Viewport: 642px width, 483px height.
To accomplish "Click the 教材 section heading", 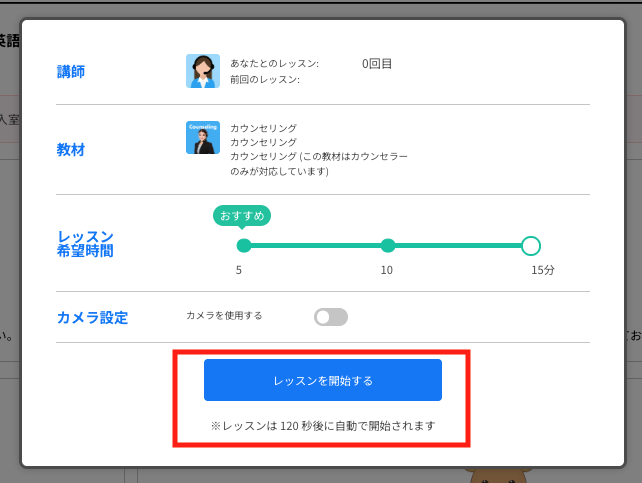I will click(x=71, y=150).
